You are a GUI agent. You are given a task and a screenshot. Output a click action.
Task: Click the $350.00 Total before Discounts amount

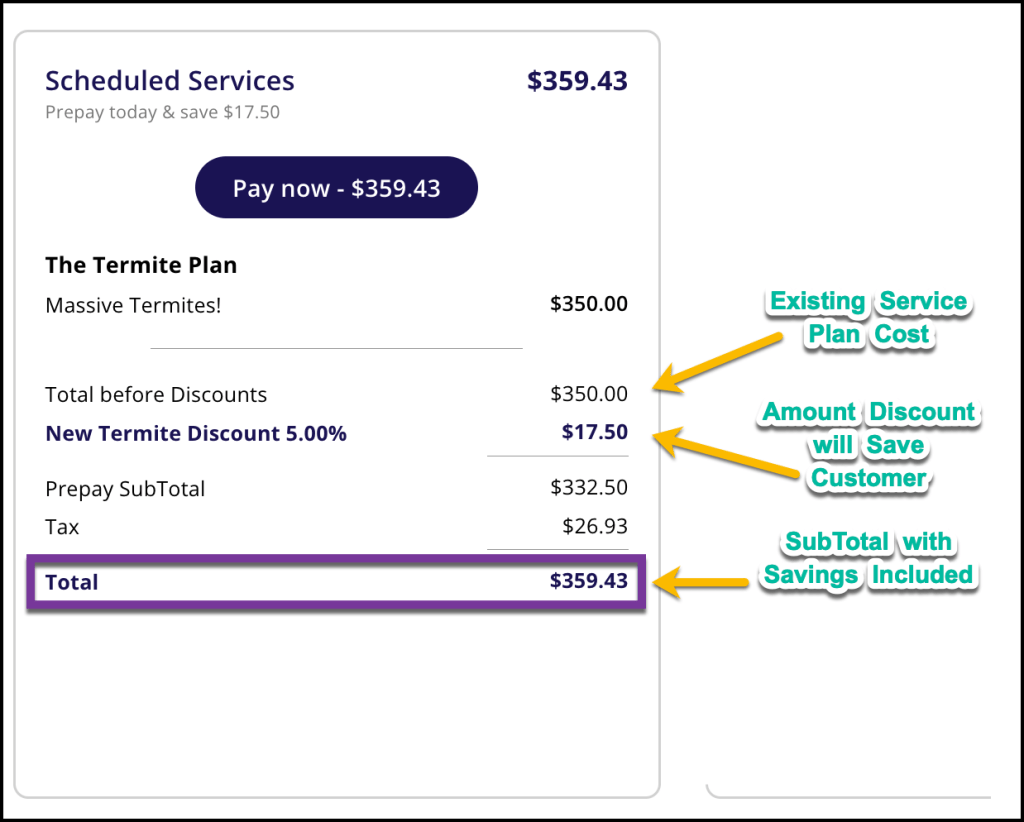tap(588, 394)
